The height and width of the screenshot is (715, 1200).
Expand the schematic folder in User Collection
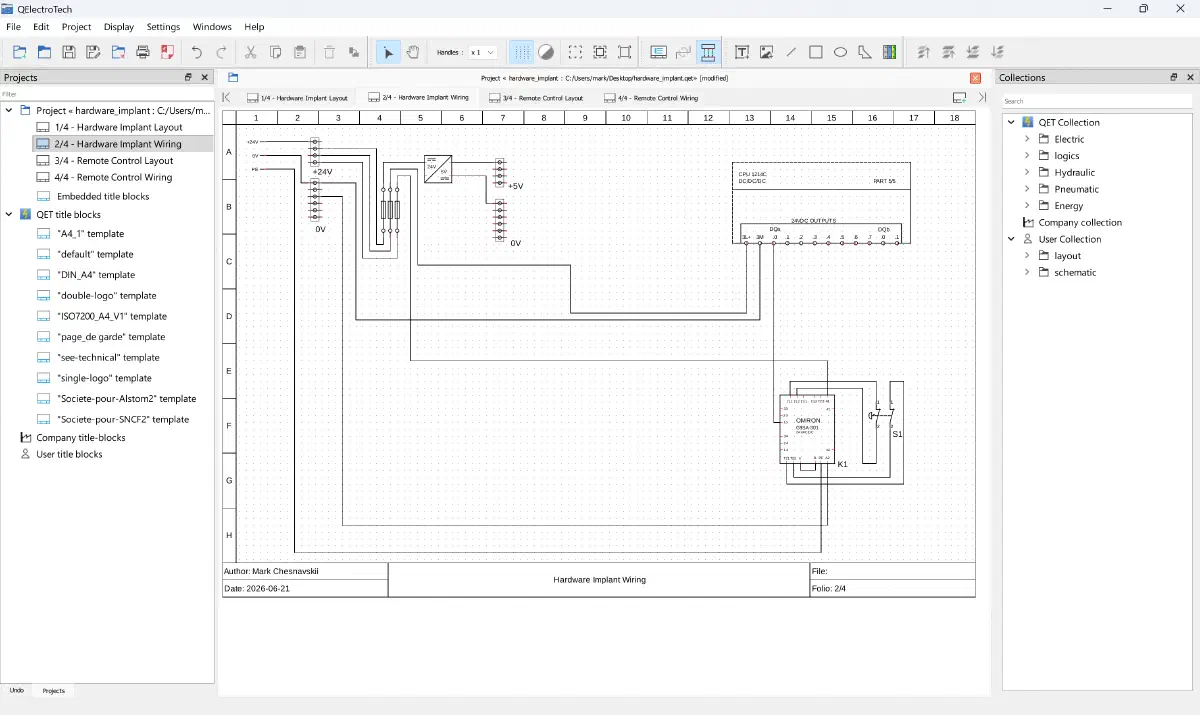tap(1027, 272)
